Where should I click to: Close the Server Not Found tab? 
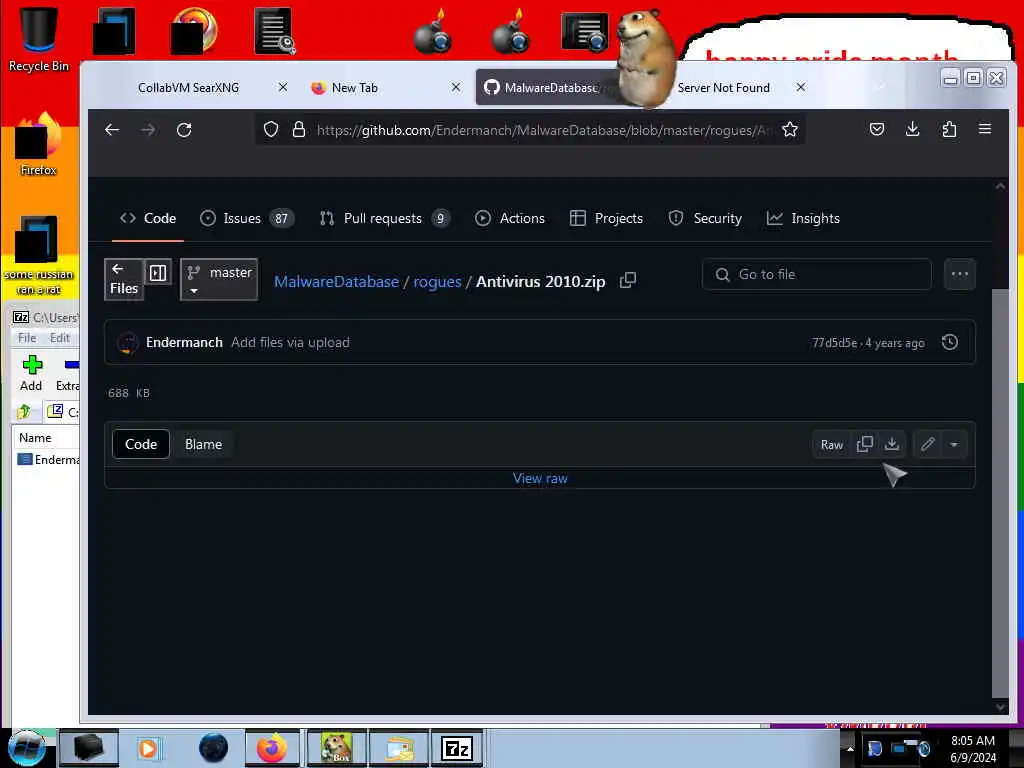pos(801,87)
